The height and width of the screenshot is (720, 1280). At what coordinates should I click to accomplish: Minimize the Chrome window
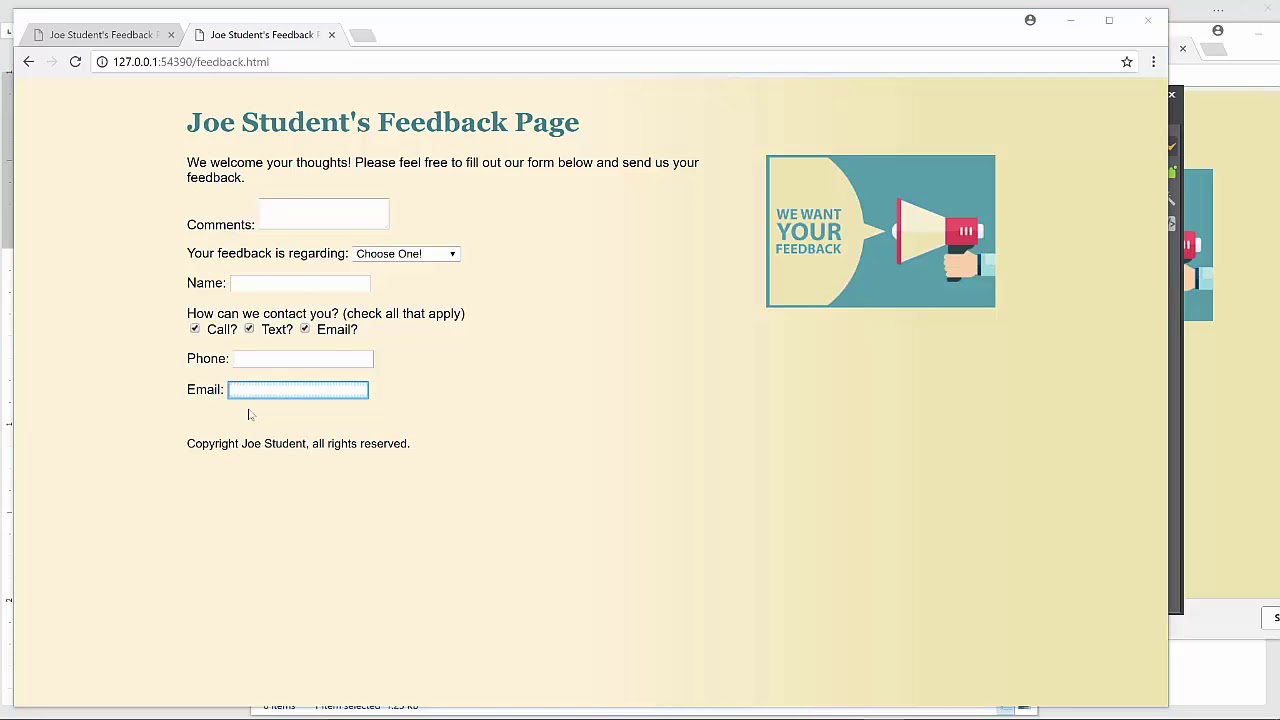(x=1070, y=20)
